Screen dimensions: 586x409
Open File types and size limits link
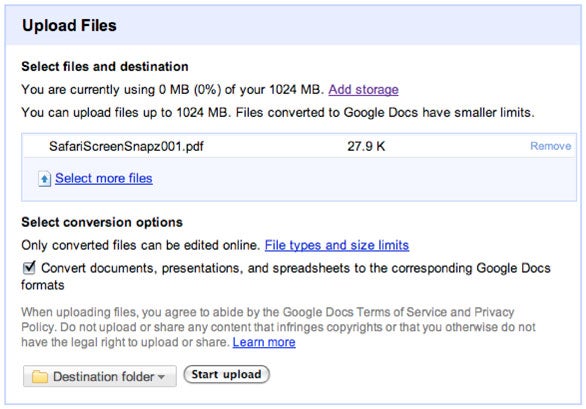tap(337, 245)
